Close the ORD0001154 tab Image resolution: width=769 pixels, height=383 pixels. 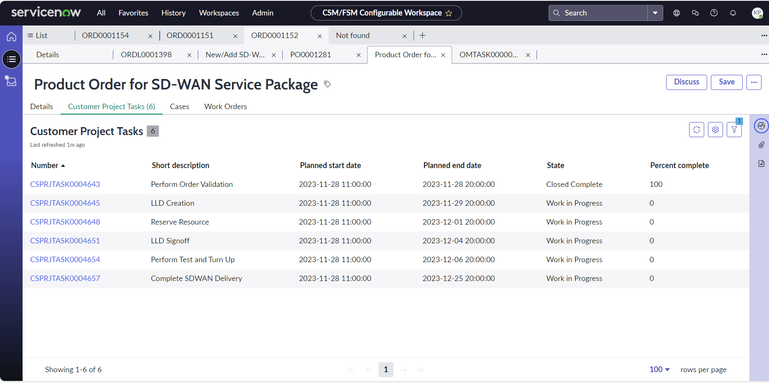point(151,36)
